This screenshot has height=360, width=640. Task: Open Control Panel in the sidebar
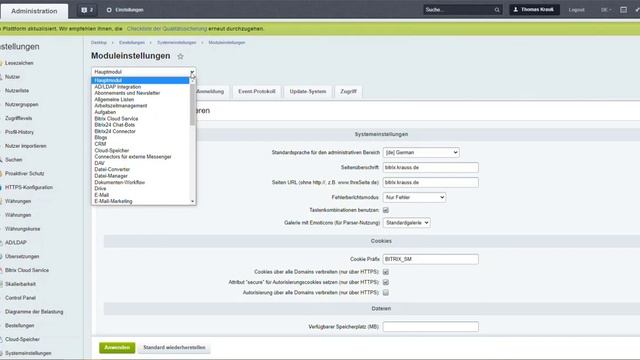[x=20, y=298]
